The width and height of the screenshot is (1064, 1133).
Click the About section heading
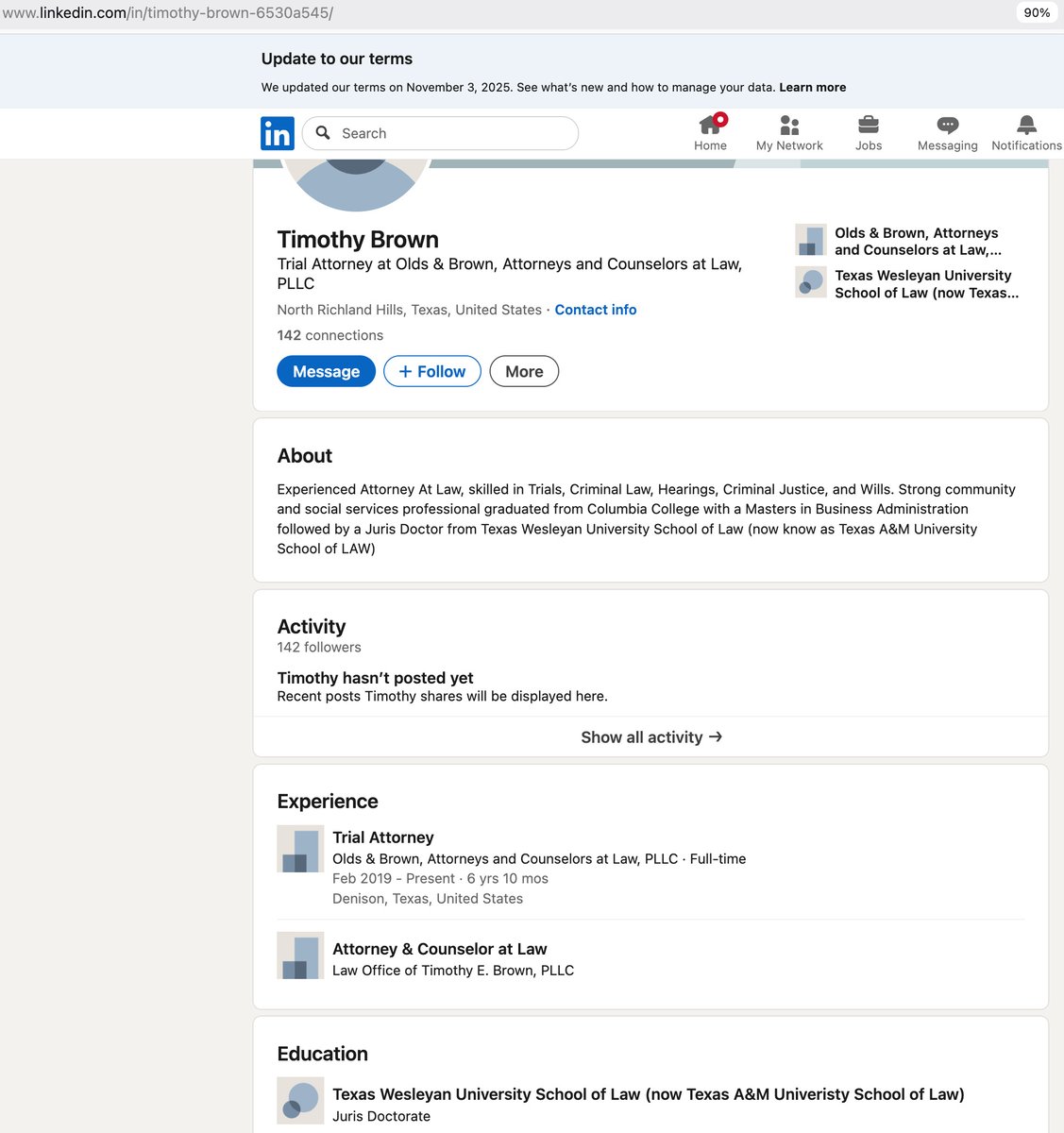[x=305, y=455]
